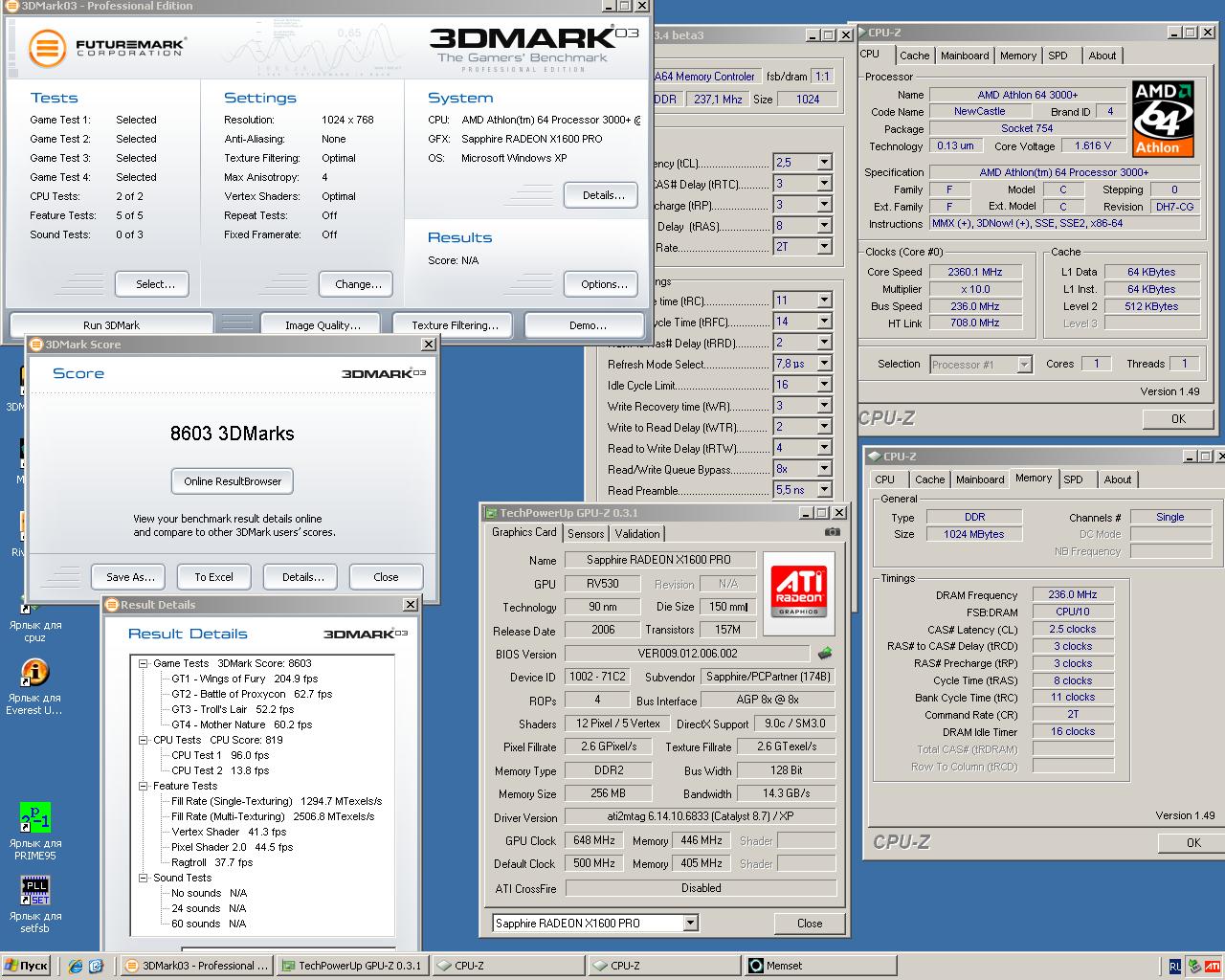The image size is (1225, 980).
Task: Collapse the CPU Tests tree node
Action: [x=143, y=740]
